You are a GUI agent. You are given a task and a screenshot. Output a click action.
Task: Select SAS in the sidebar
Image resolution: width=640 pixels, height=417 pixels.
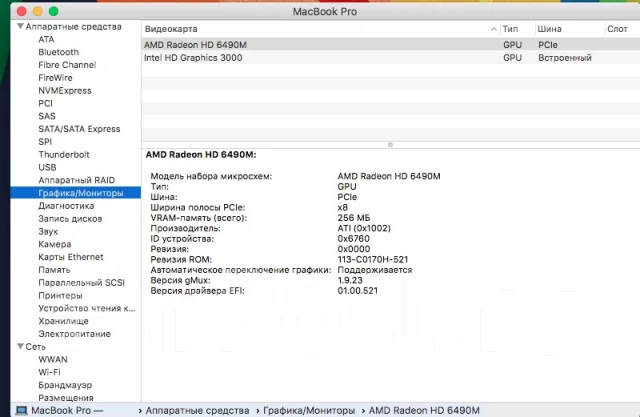pos(47,116)
